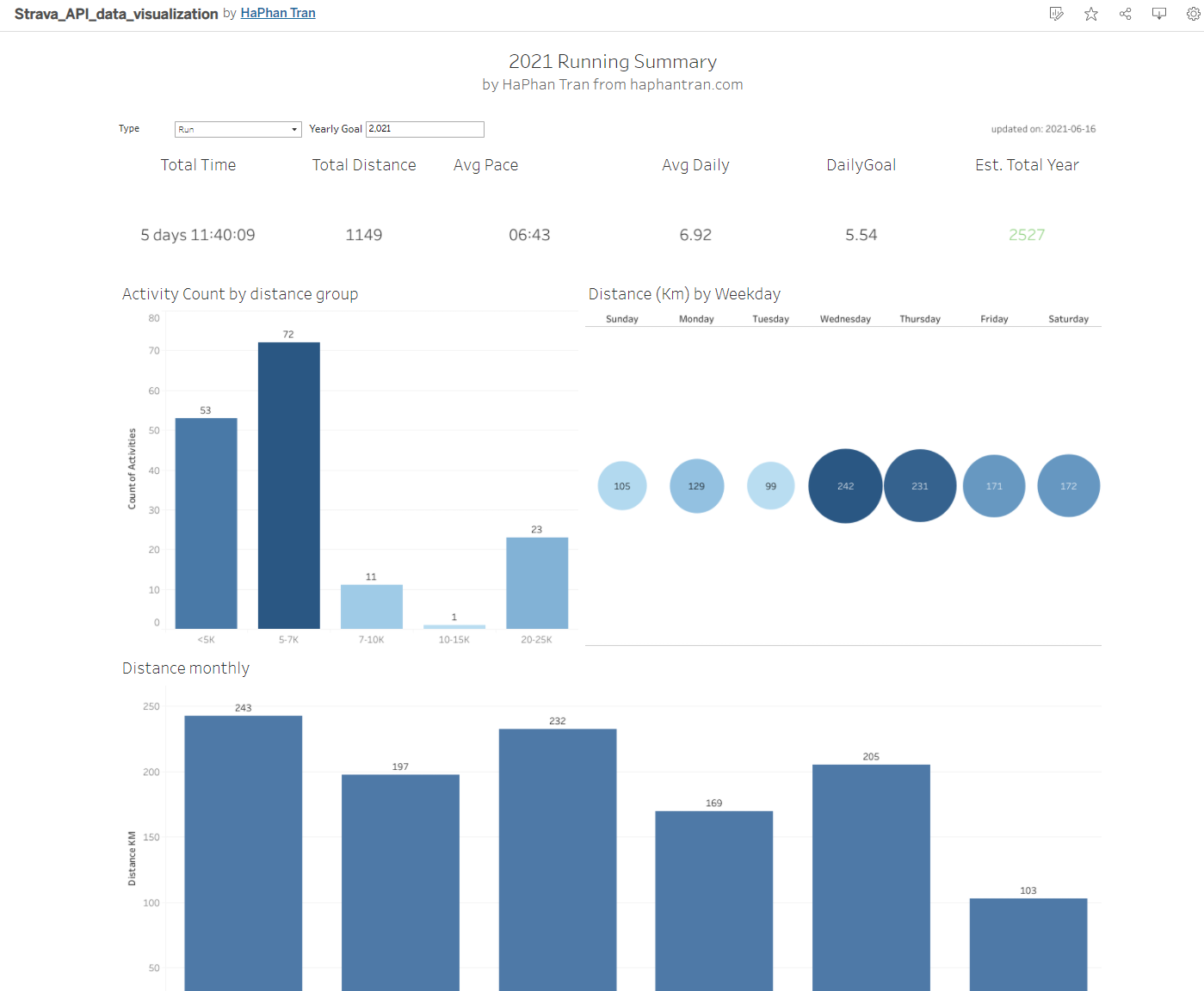Open the settings gear icon
This screenshot has width=1204, height=991.
point(1194,14)
